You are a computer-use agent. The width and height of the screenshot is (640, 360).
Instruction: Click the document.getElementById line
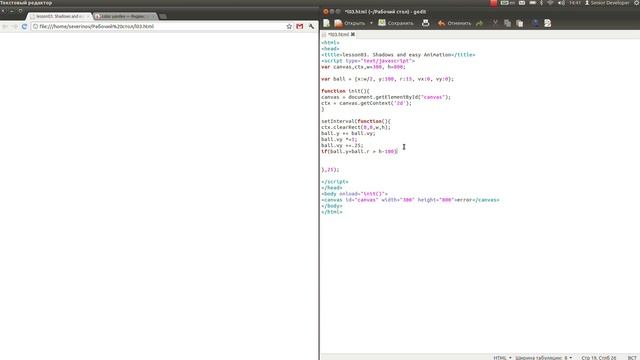(386, 97)
